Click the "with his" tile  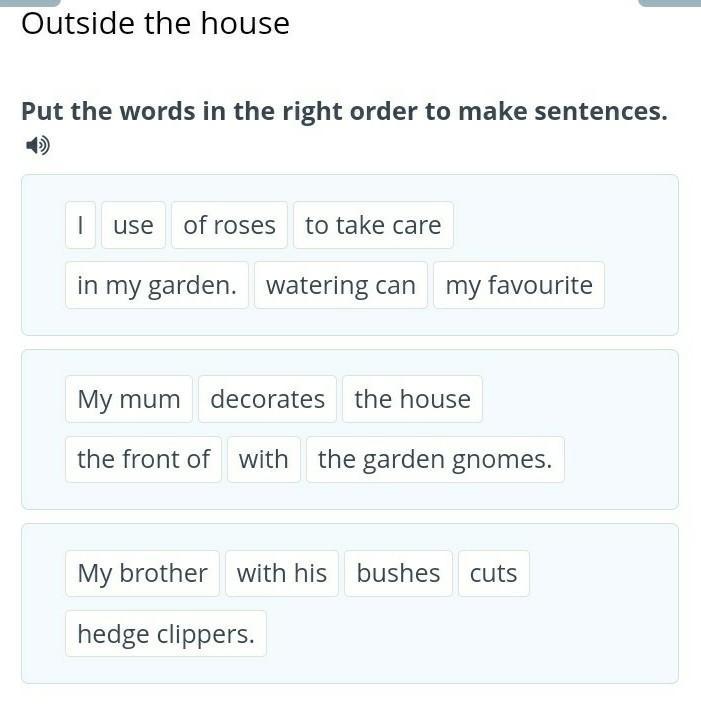pos(282,573)
